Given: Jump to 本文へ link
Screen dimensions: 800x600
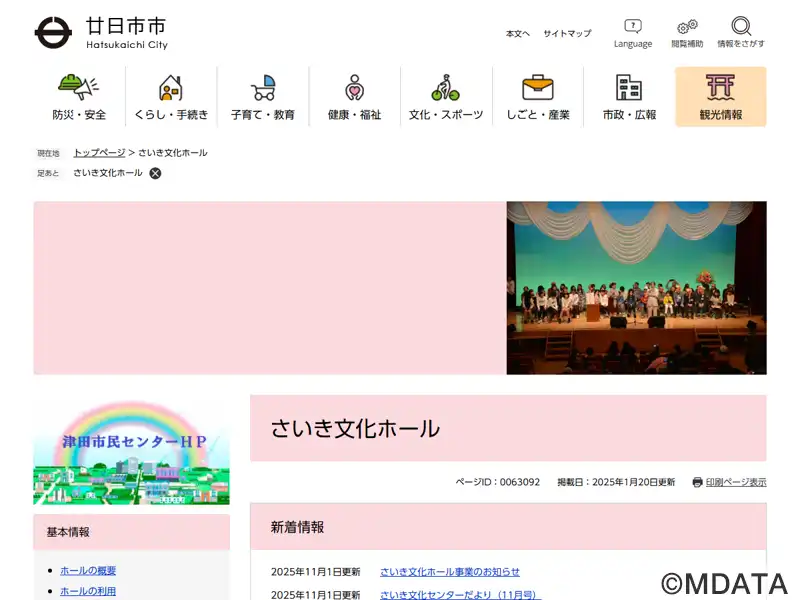Looking at the screenshot, I should [518, 34].
